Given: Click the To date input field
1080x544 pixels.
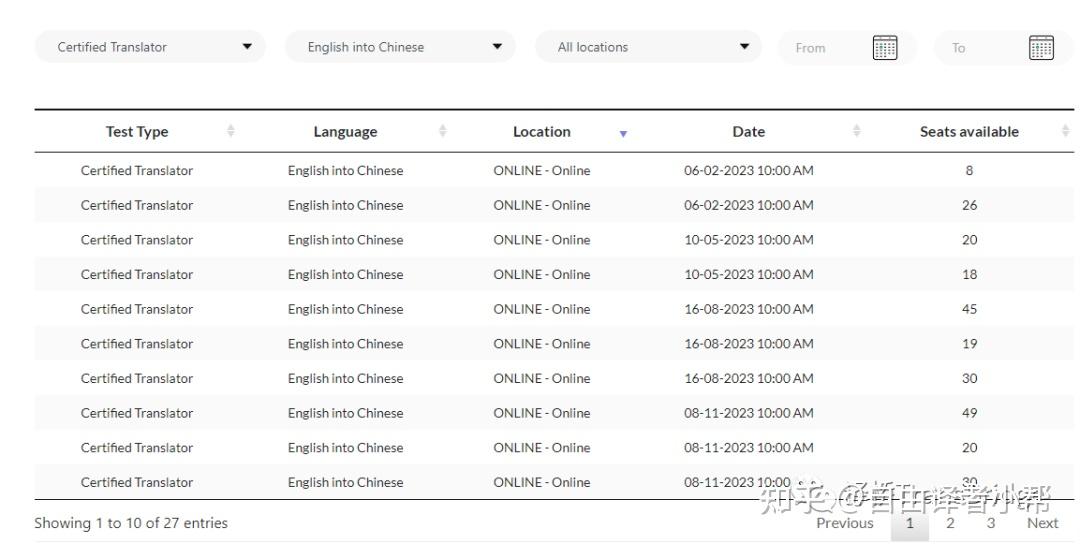Looking at the screenshot, I should [975, 47].
